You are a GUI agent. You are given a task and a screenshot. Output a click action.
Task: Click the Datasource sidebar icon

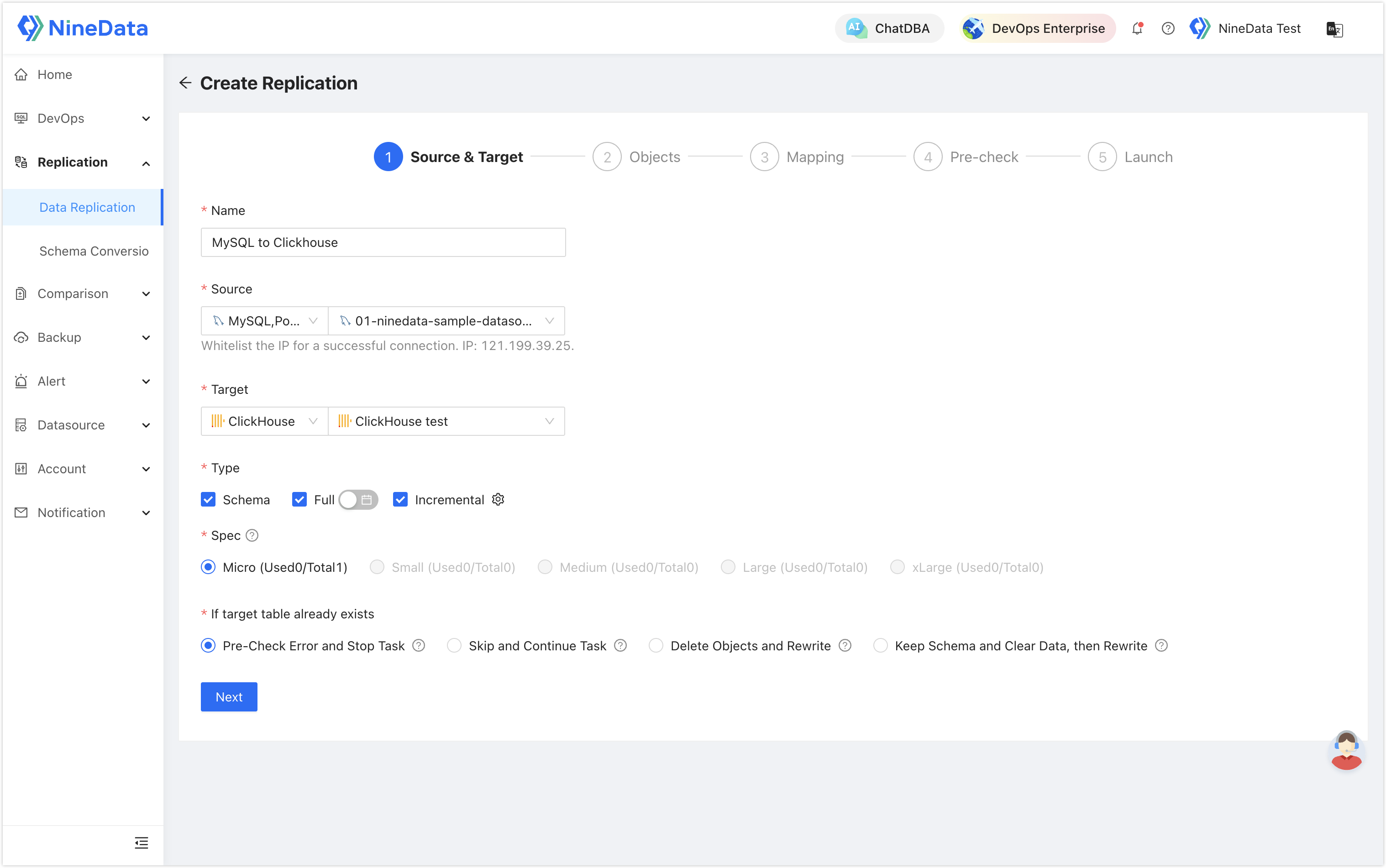pos(21,425)
